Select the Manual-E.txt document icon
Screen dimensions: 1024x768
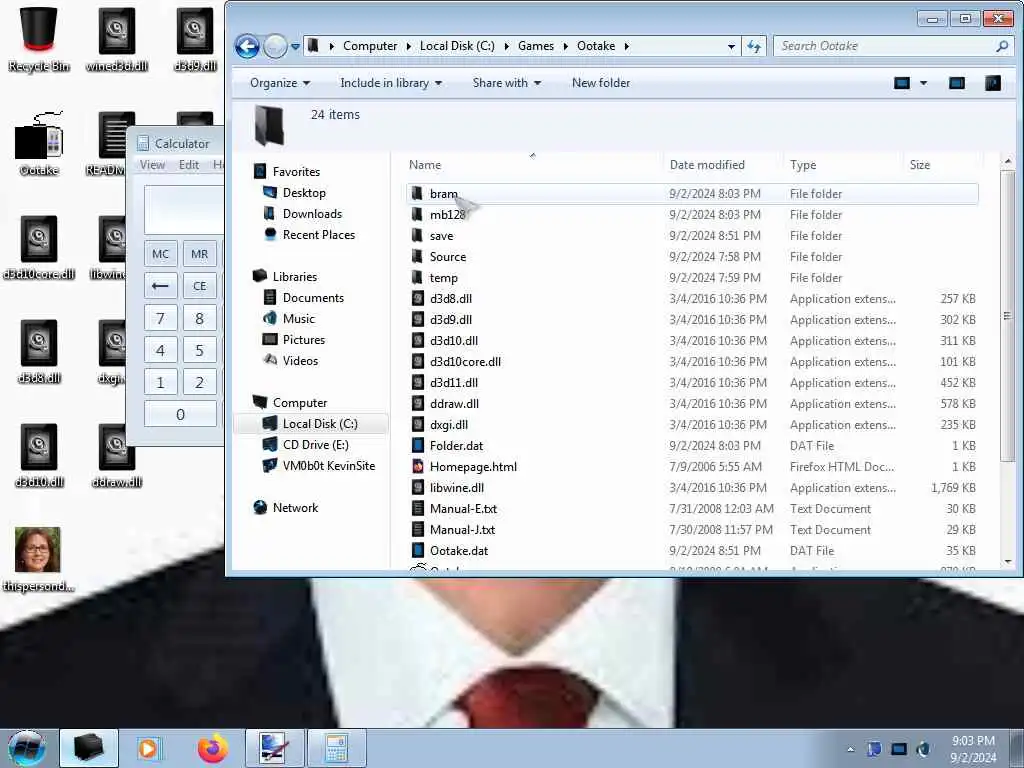pos(418,509)
